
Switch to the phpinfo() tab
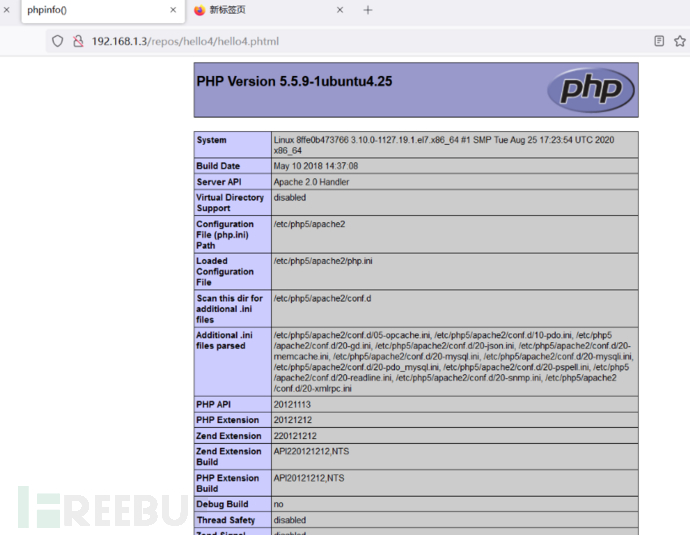80,10
